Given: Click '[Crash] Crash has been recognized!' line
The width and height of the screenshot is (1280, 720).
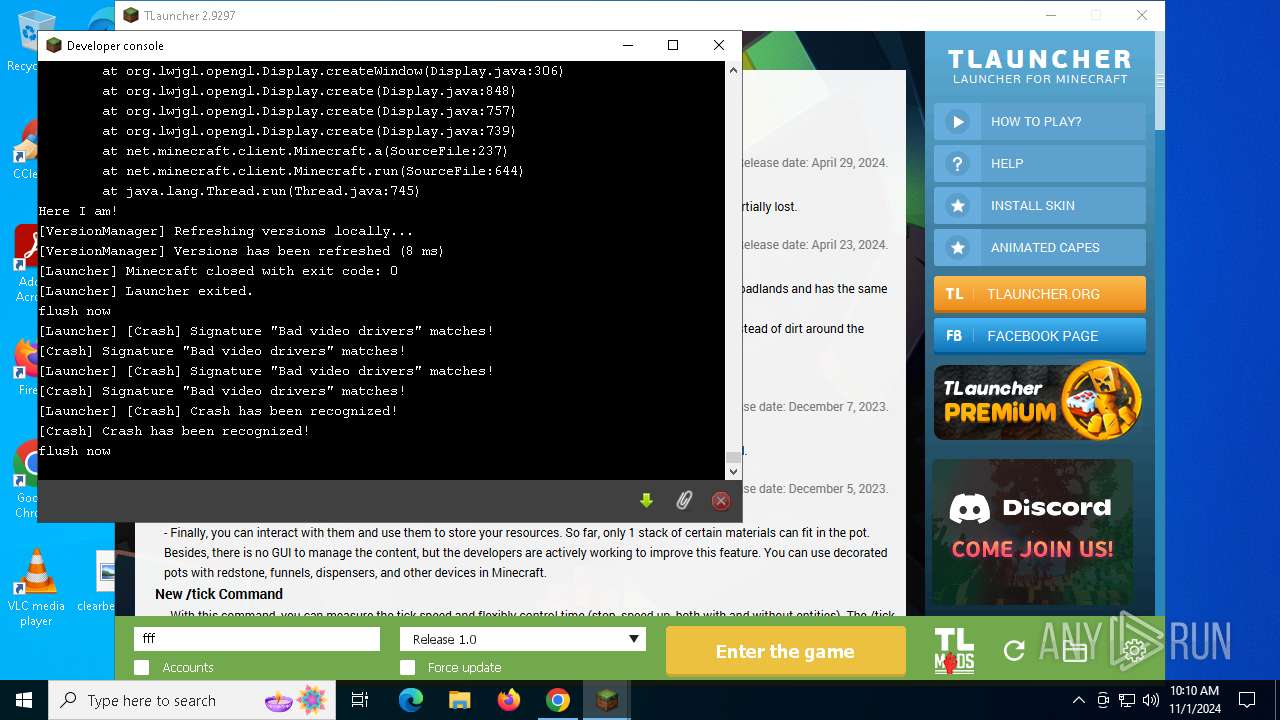Looking at the screenshot, I should [x=174, y=431].
